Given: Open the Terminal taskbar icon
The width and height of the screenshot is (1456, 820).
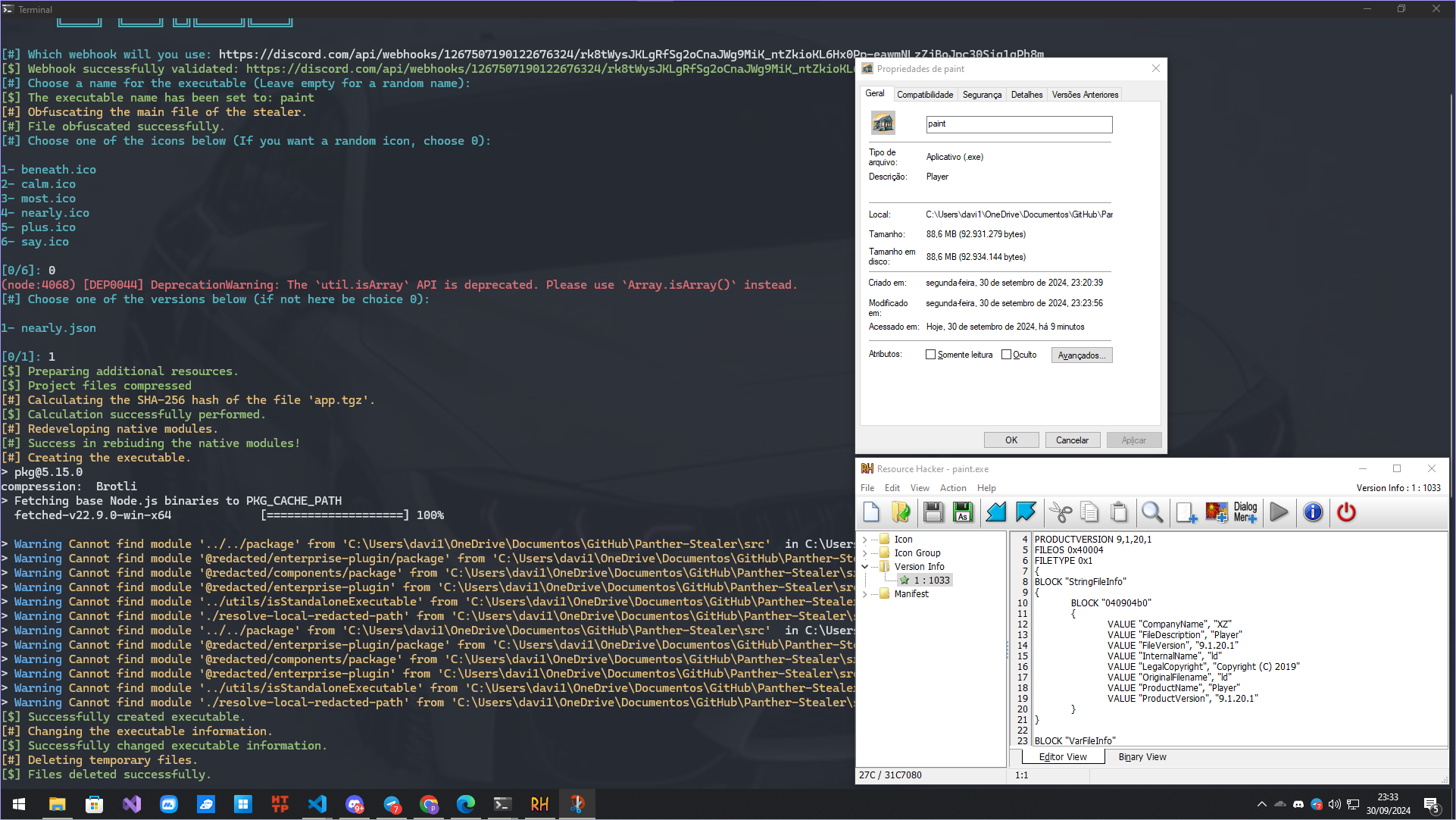Looking at the screenshot, I should click(502, 804).
